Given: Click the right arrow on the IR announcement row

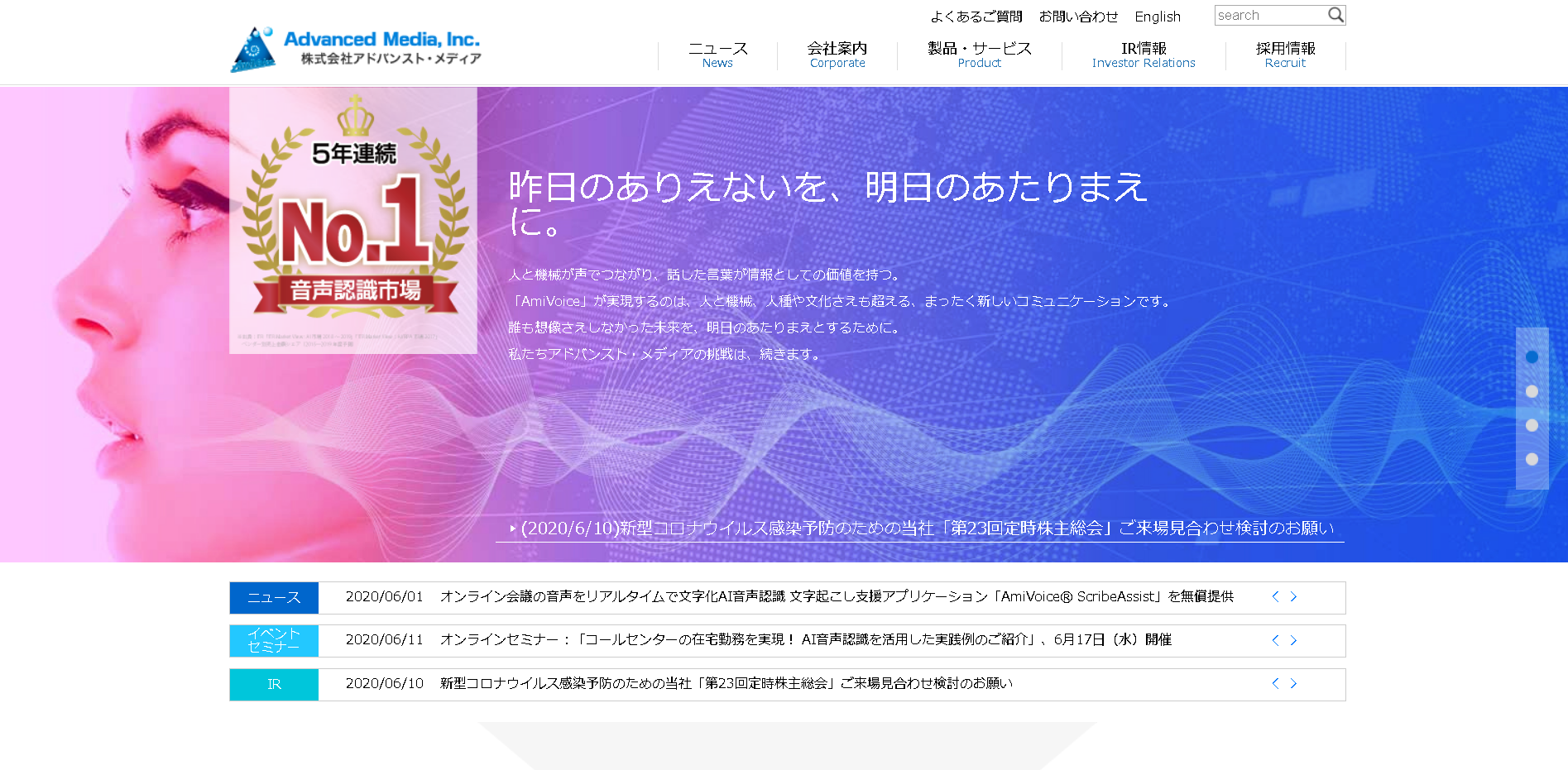Looking at the screenshot, I should click(1292, 683).
